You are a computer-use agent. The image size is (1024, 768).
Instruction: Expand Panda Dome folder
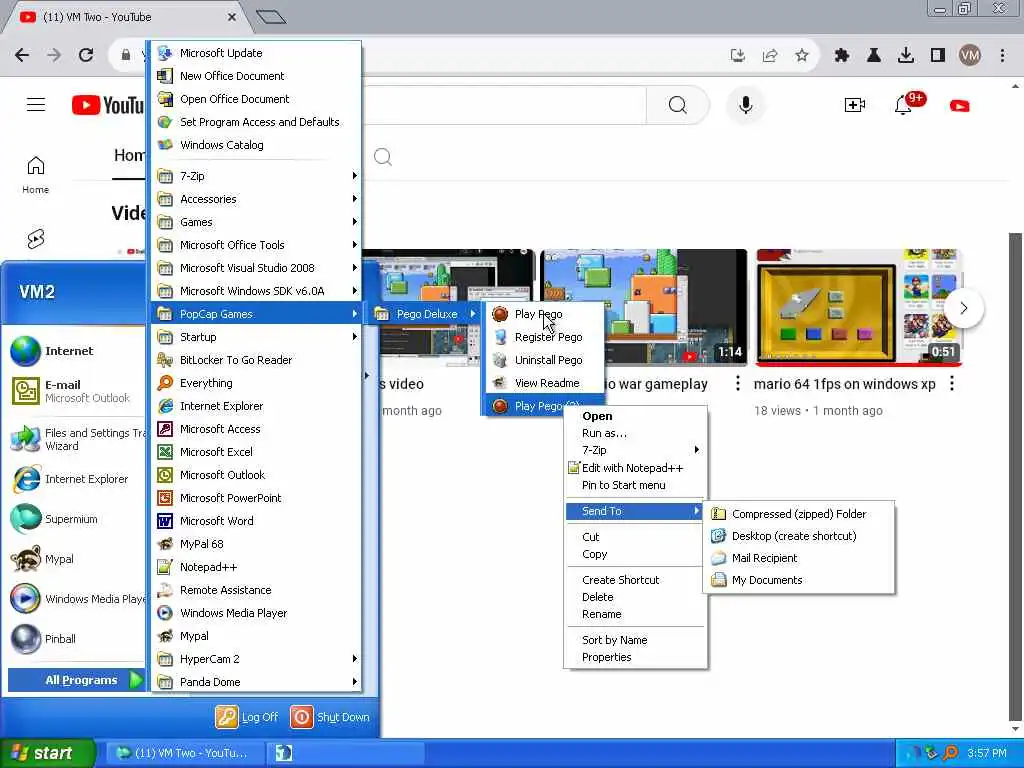tap(256, 682)
